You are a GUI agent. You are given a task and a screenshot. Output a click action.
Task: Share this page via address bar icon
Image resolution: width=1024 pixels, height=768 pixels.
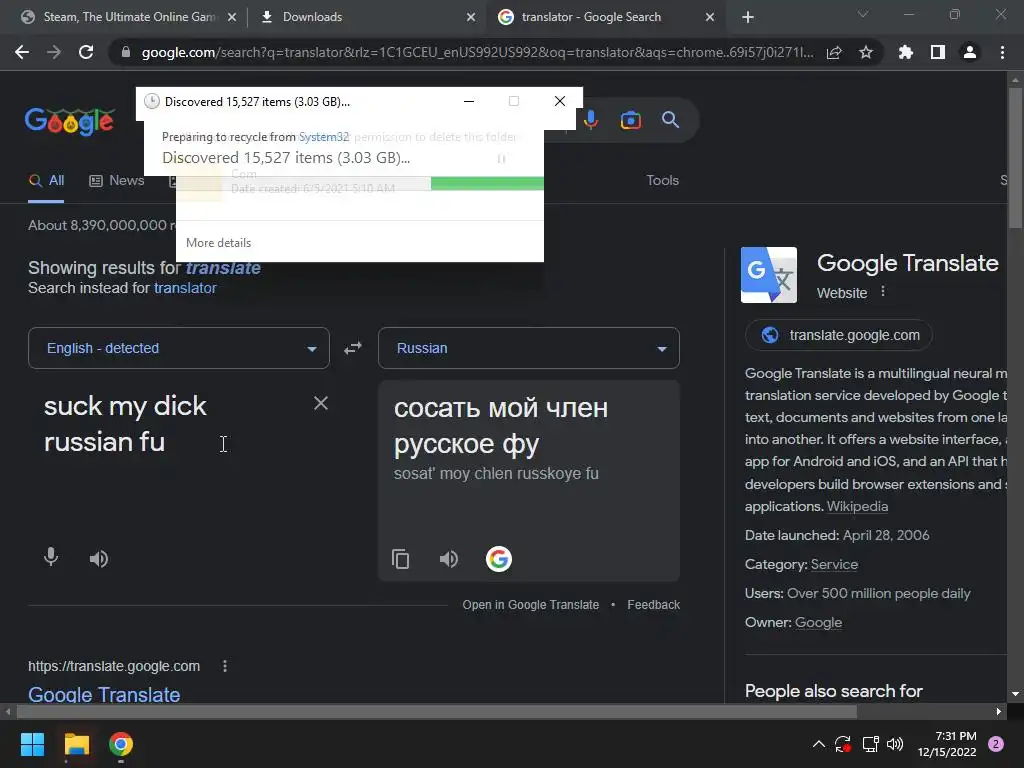click(x=834, y=52)
